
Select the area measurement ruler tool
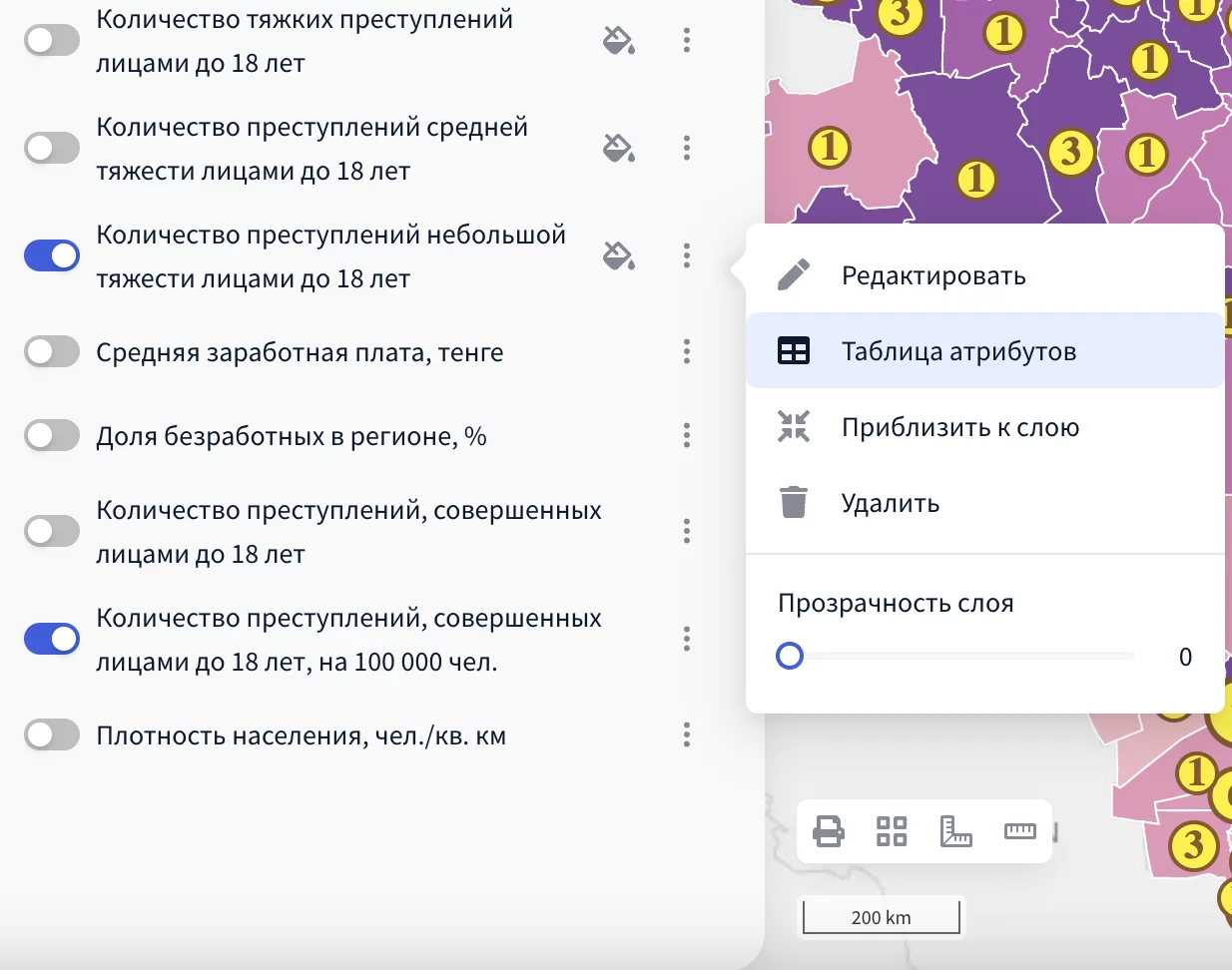[x=955, y=830]
